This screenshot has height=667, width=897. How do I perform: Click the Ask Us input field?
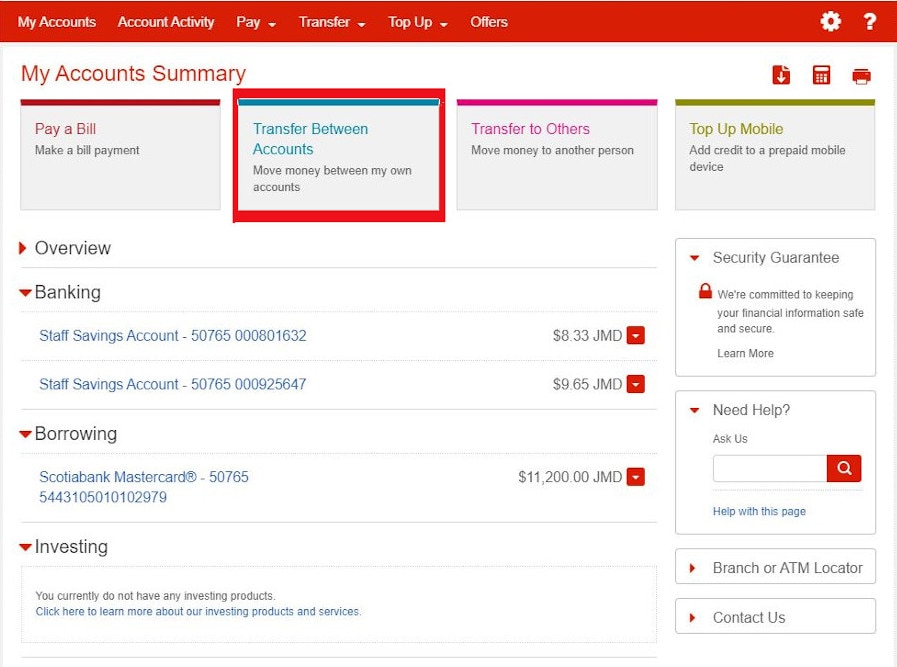point(769,468)
